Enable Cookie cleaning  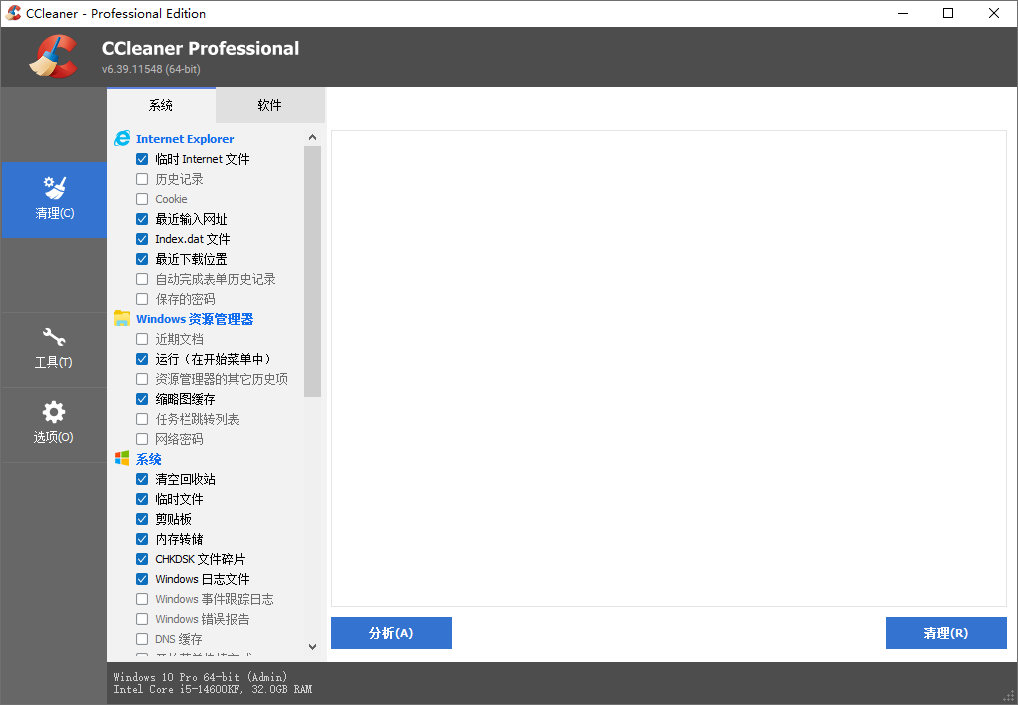coord(140,198)
